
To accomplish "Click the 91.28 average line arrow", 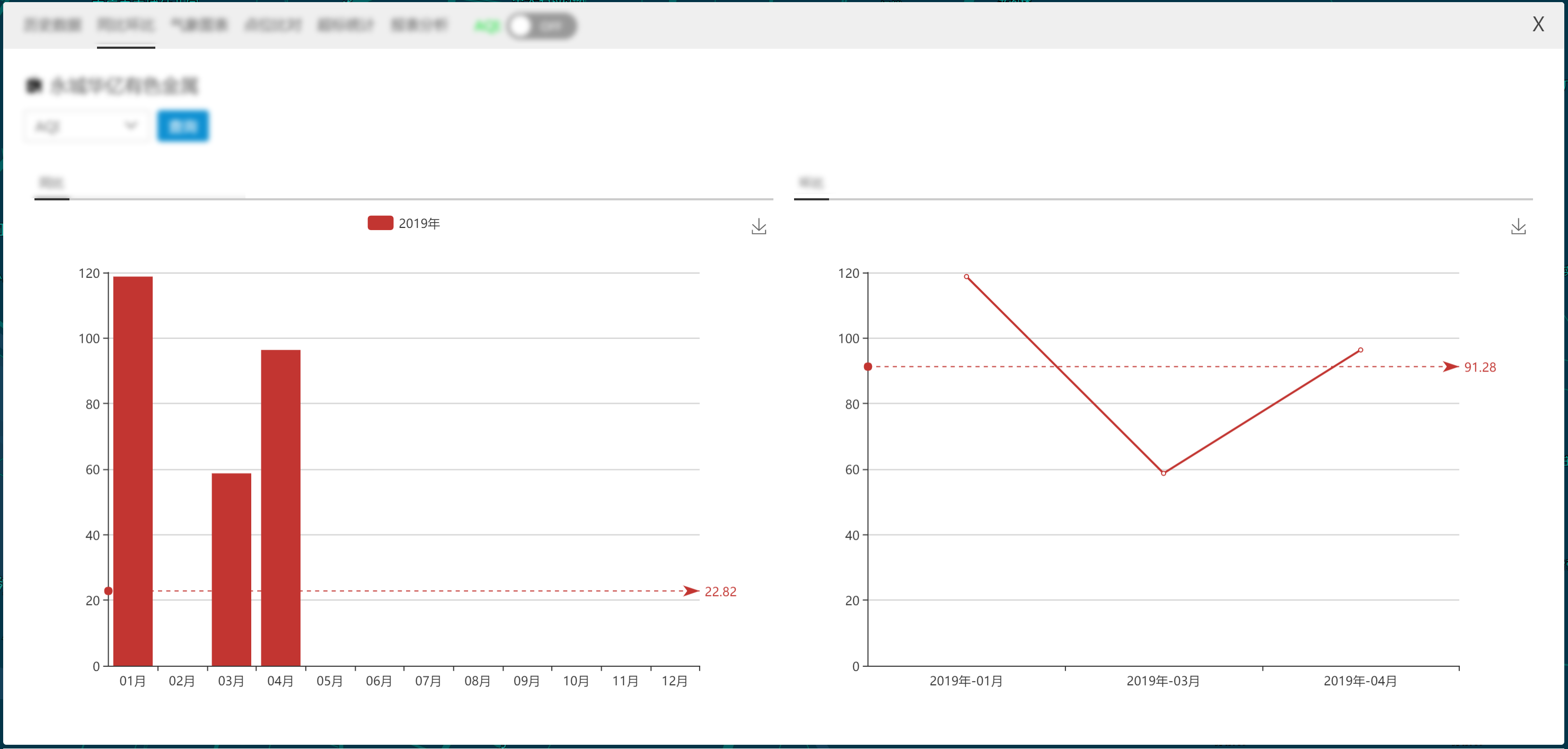I will click(1450, 367).
